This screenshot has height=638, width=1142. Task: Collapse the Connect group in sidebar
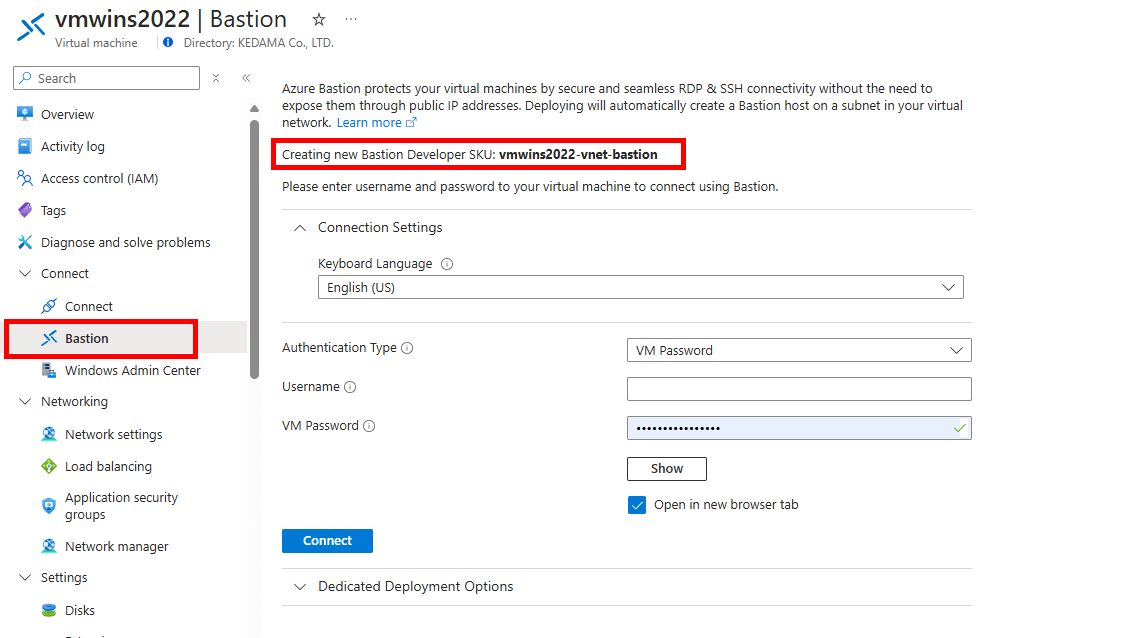tap(25, 273)
